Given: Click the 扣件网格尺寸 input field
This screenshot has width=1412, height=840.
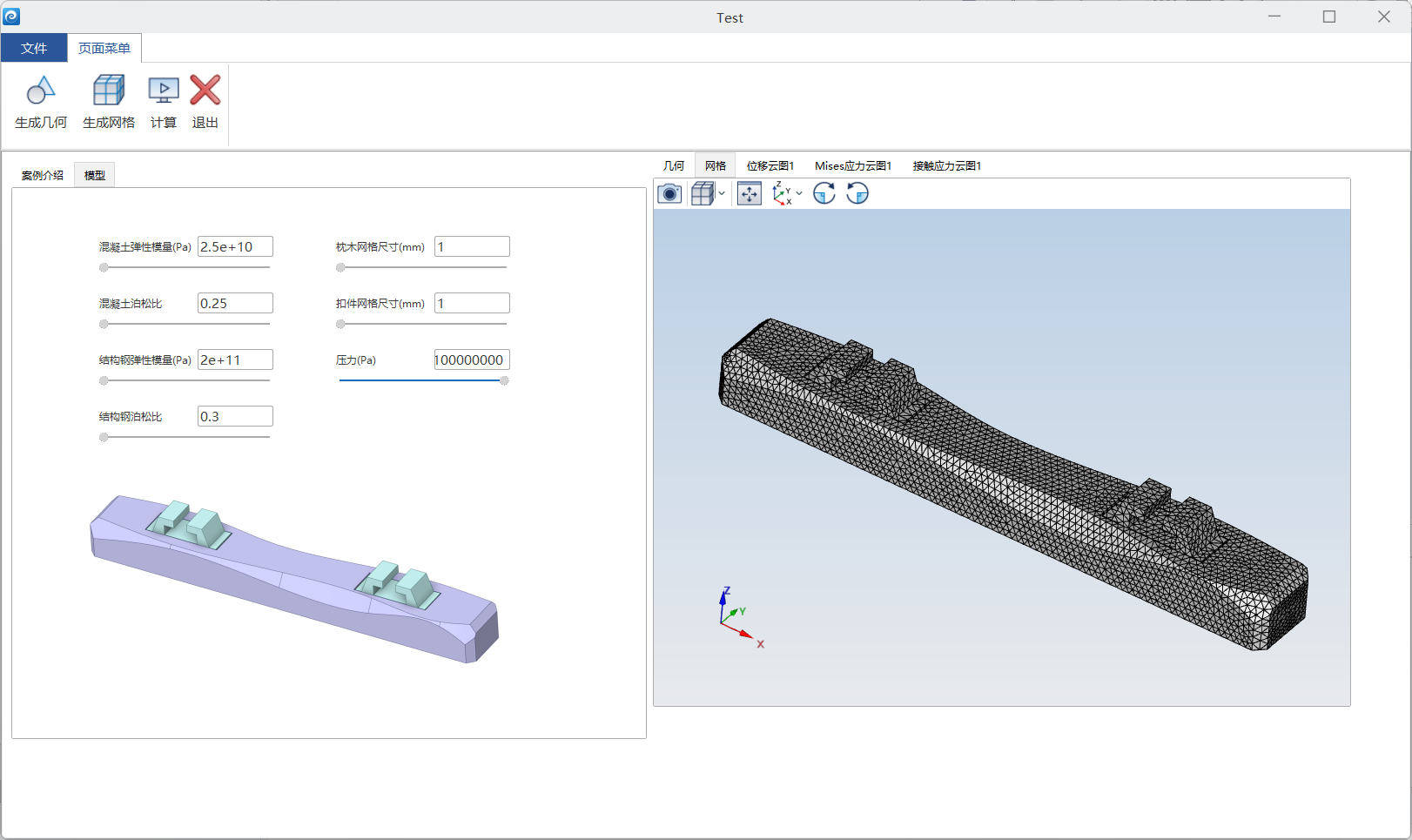Looking at the screenshot, I should (472, 303).
